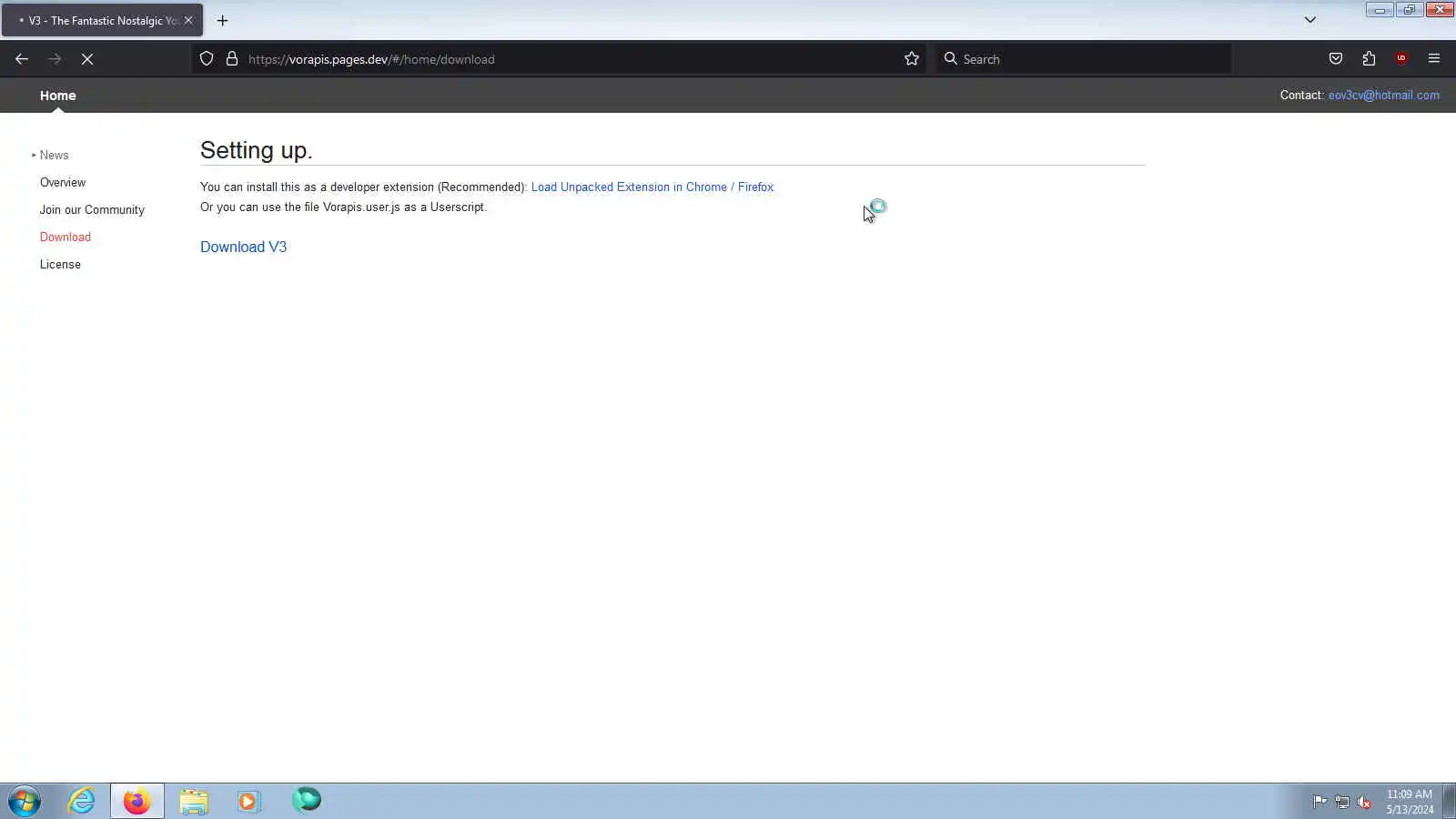
Task: Select Download in the sidebar
Action: pyautogui.click(x=66, y=238)
